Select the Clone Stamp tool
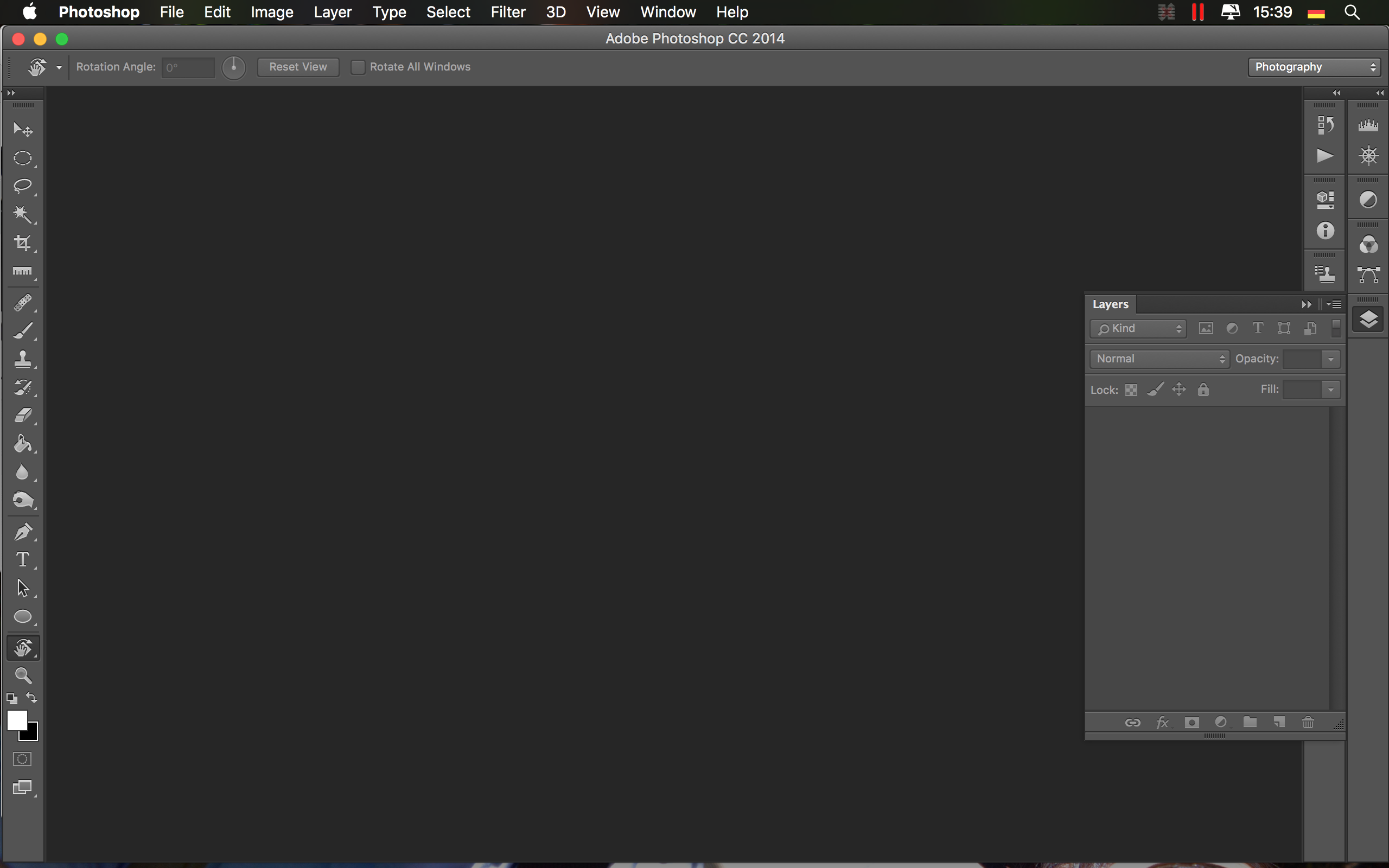 pos(23,359)
